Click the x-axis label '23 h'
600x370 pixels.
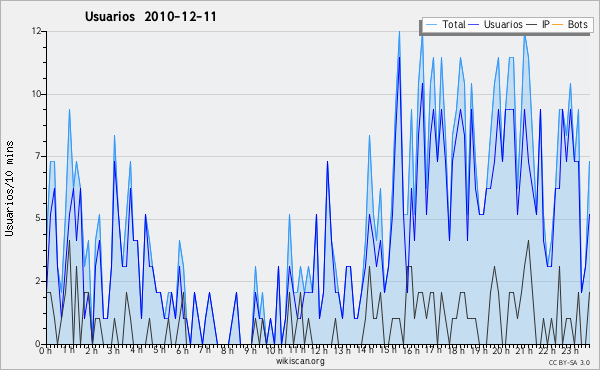tap(569, 350)
